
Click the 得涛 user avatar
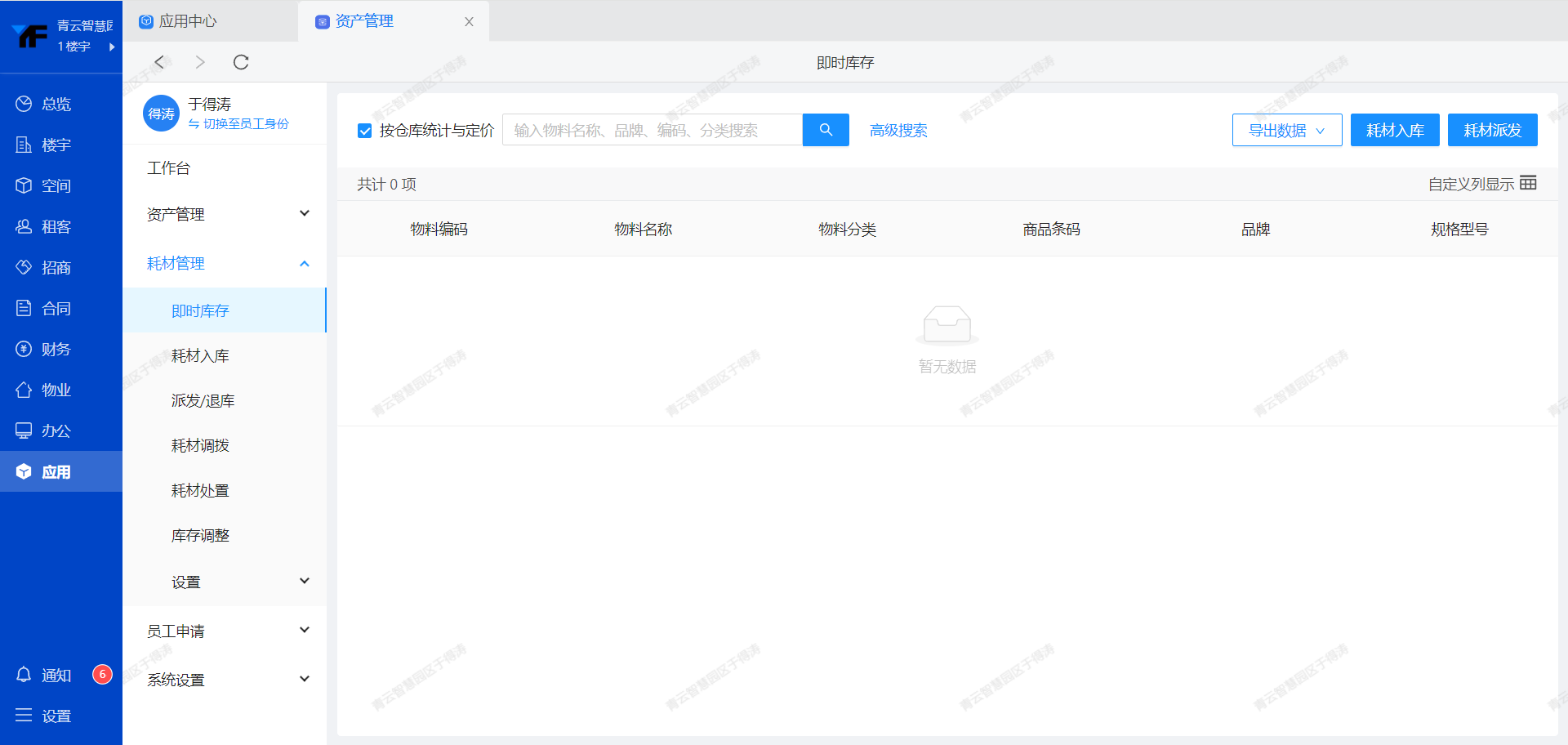coord(161,114)
